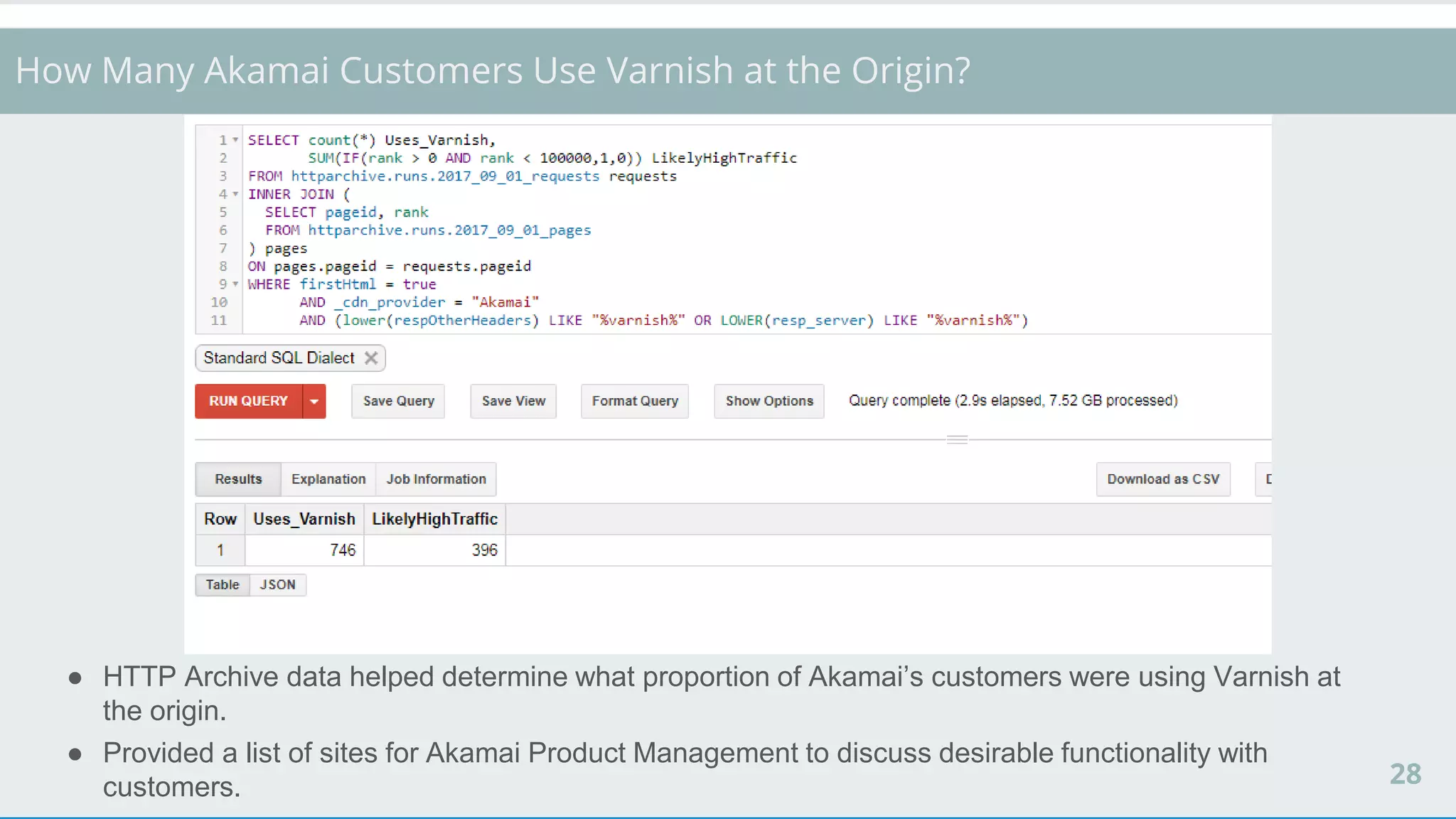Screen dimensions: 1456x819
Task: Switch to the Results tab
Action: click(238, 479)
